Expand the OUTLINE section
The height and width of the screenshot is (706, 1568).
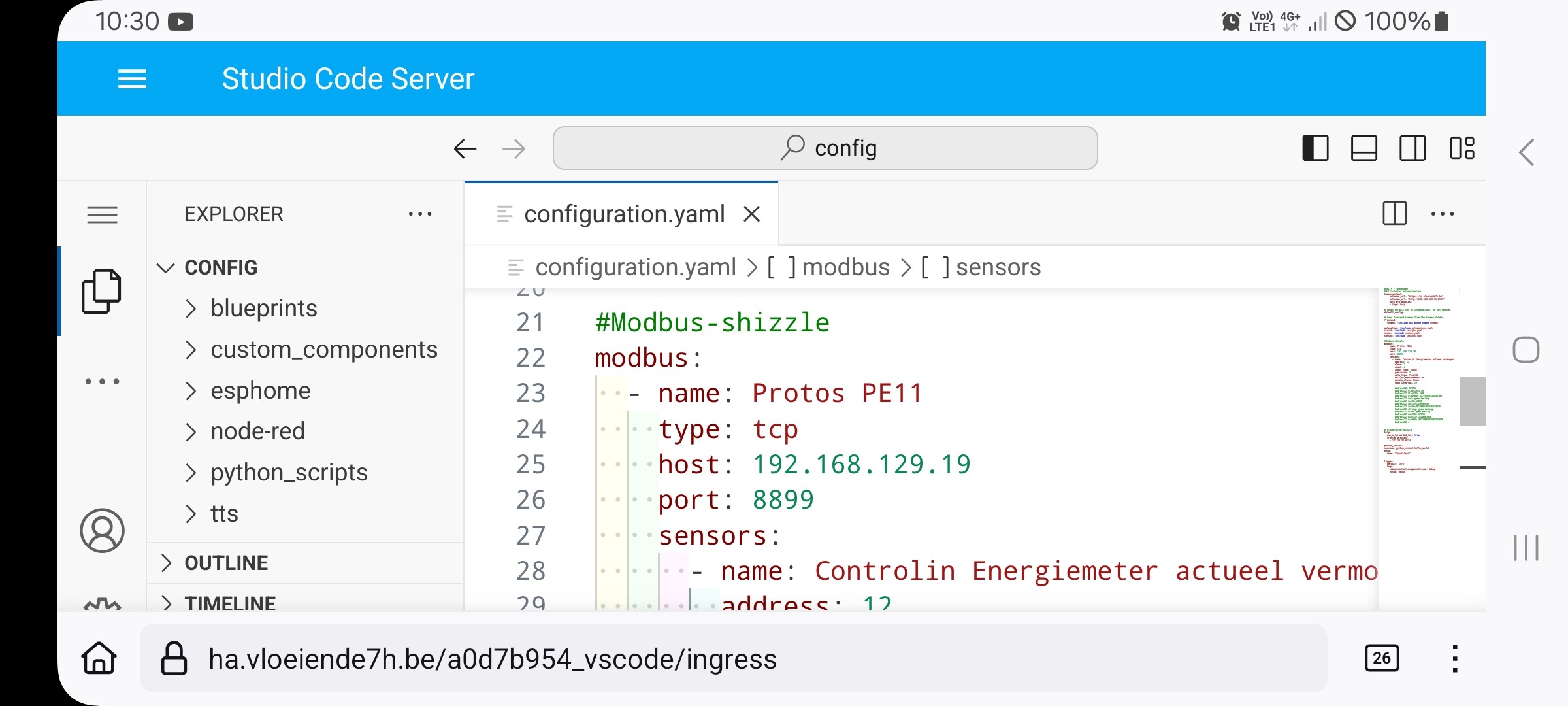226,563
